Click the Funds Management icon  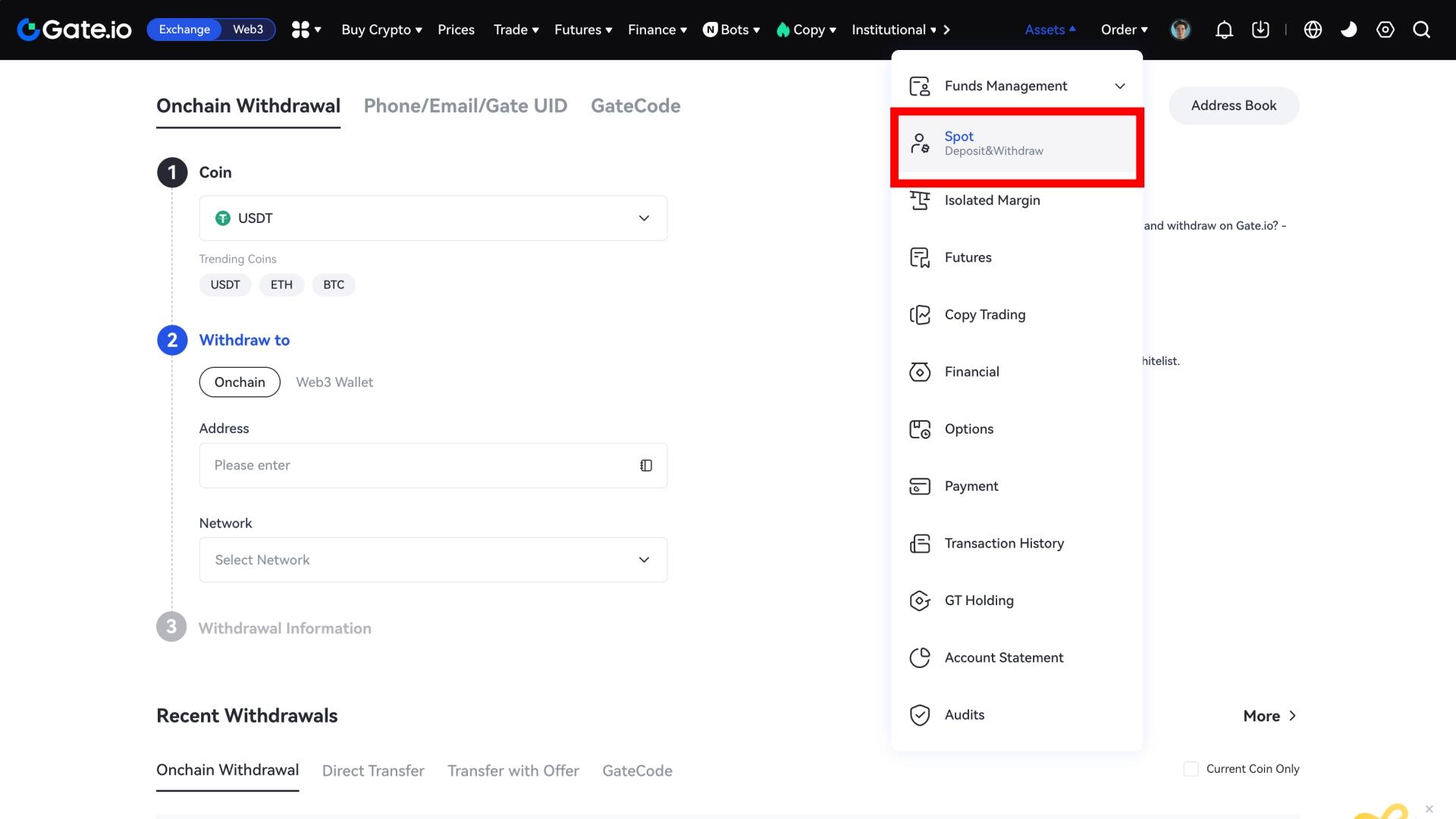(x=920, y=86)
